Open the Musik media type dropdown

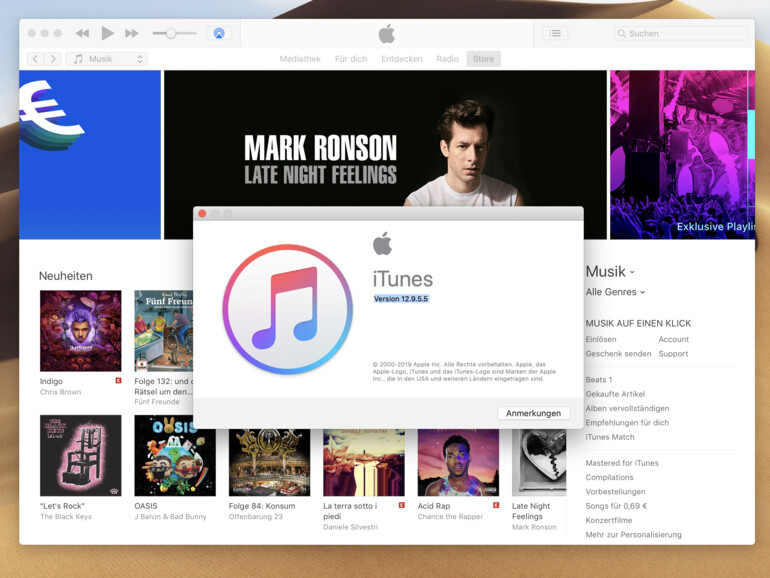tap(107, 59)
